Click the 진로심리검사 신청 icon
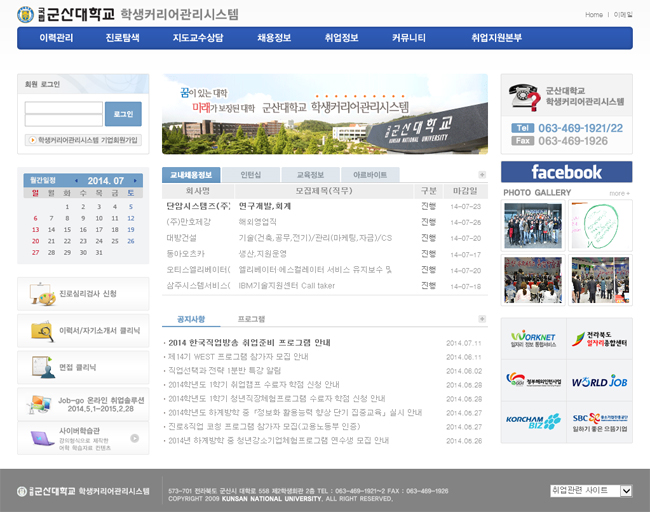The height and width of the screenshot is (512, 650). click(41, 294)
